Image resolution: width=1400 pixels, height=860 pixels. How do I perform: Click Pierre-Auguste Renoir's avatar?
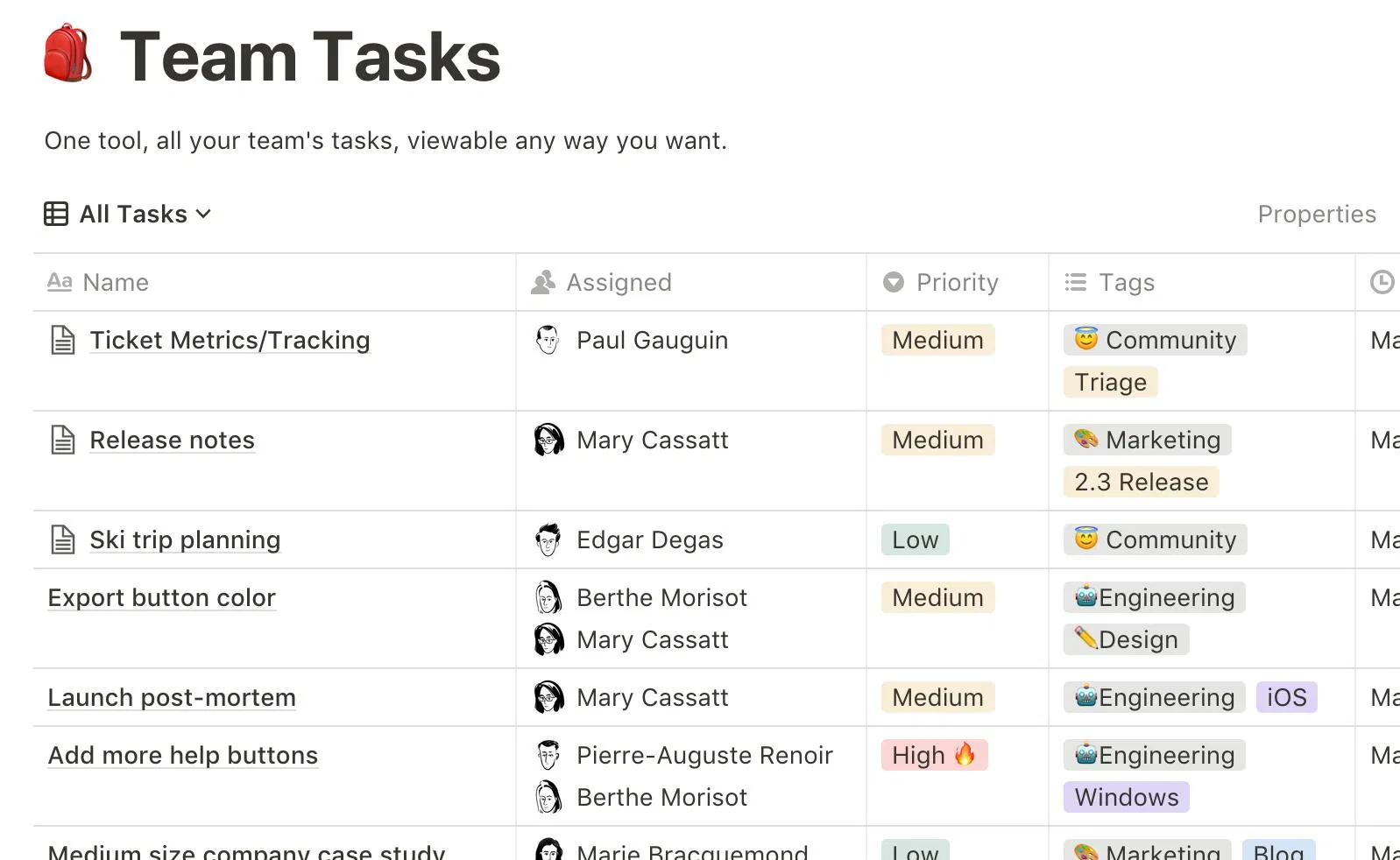(x=548, y=755)
